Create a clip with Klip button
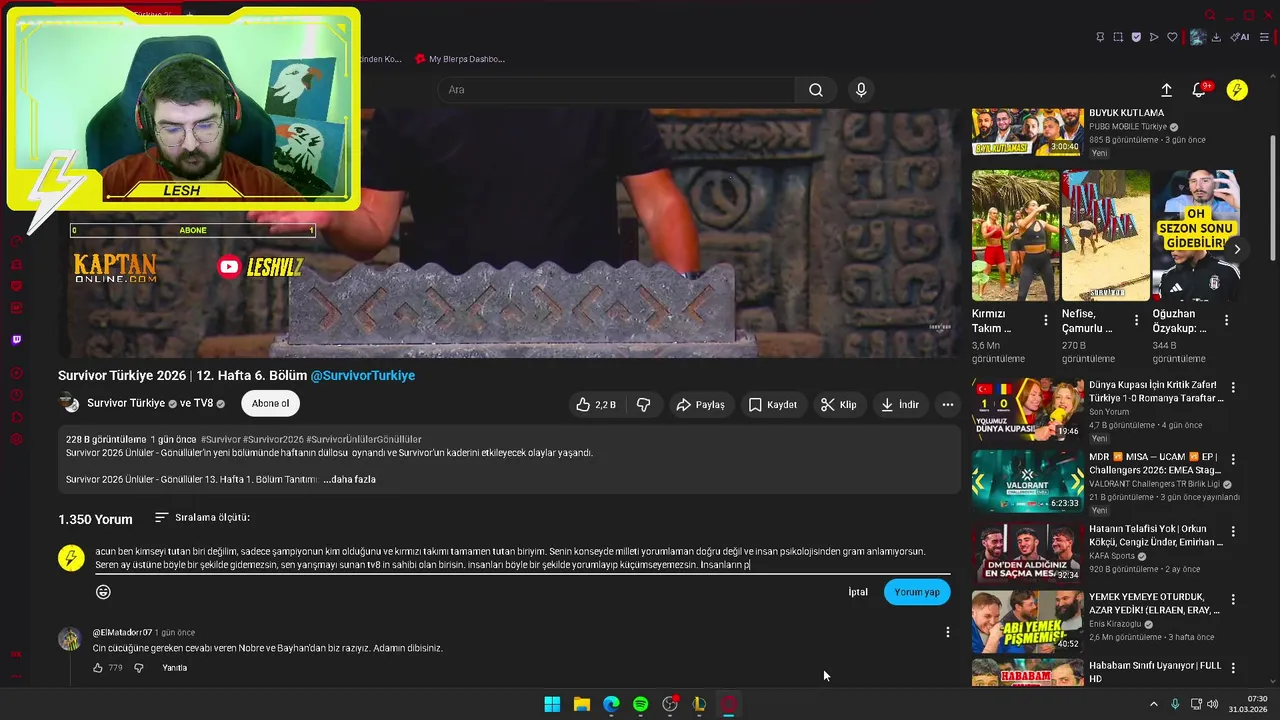Viewport: 1280px width, 720px height. click(x=839, y=405)
